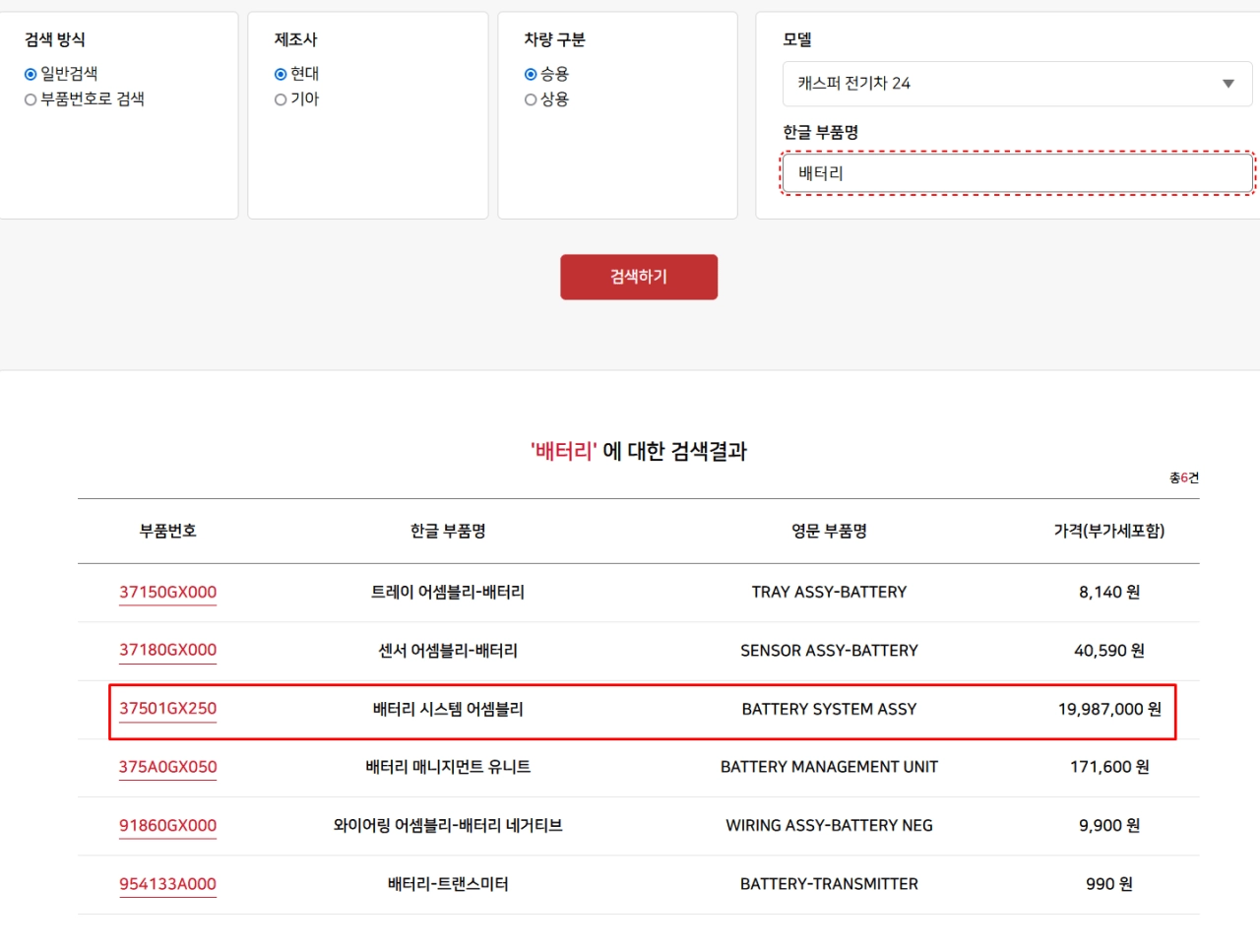Click the 9,900 원 price
The image size is (1260, 952).
click(1109, 825)
